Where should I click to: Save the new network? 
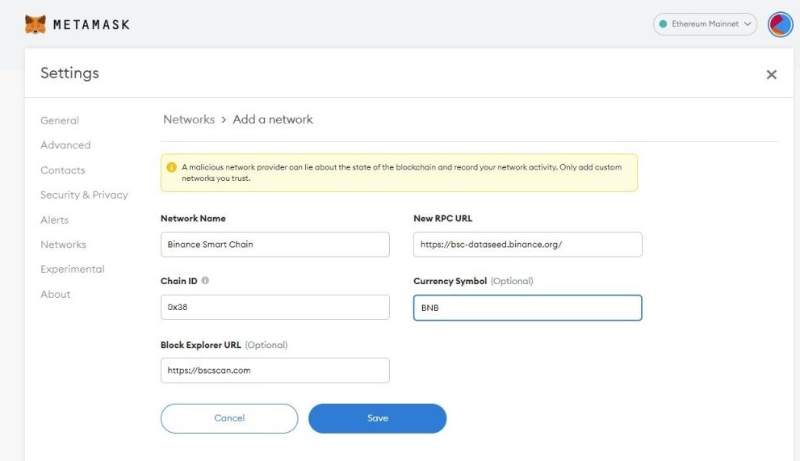click(377, 418)
